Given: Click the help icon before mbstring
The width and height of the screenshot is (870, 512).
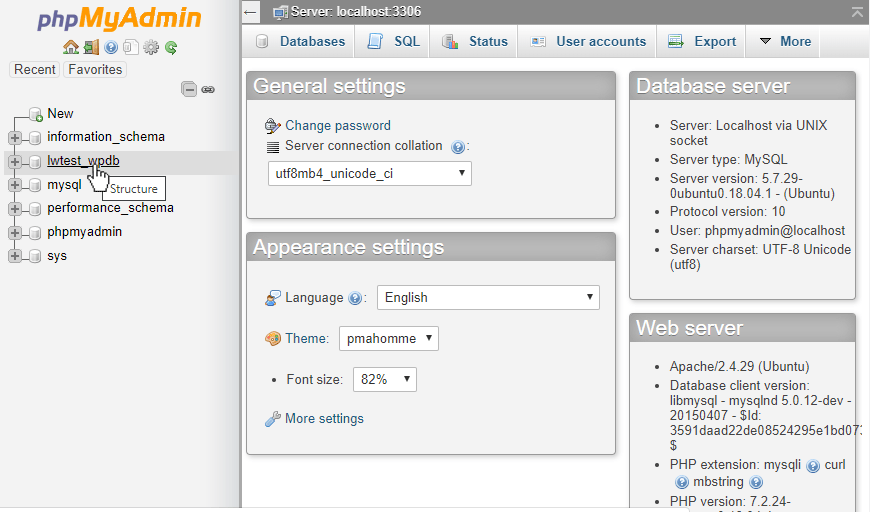Looking at the screenshot, I should [682, 482].
